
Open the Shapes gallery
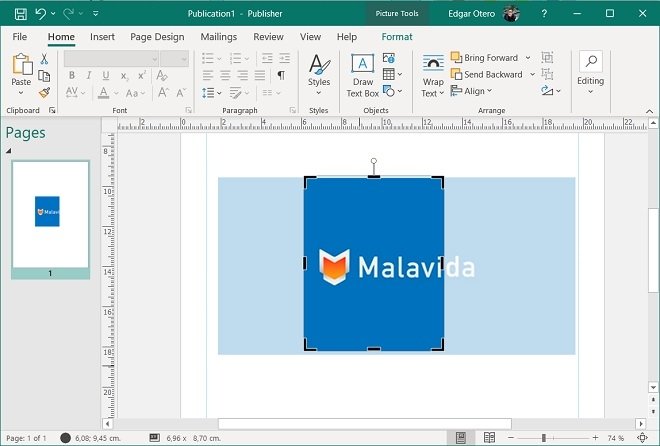[x=393, y=91]
